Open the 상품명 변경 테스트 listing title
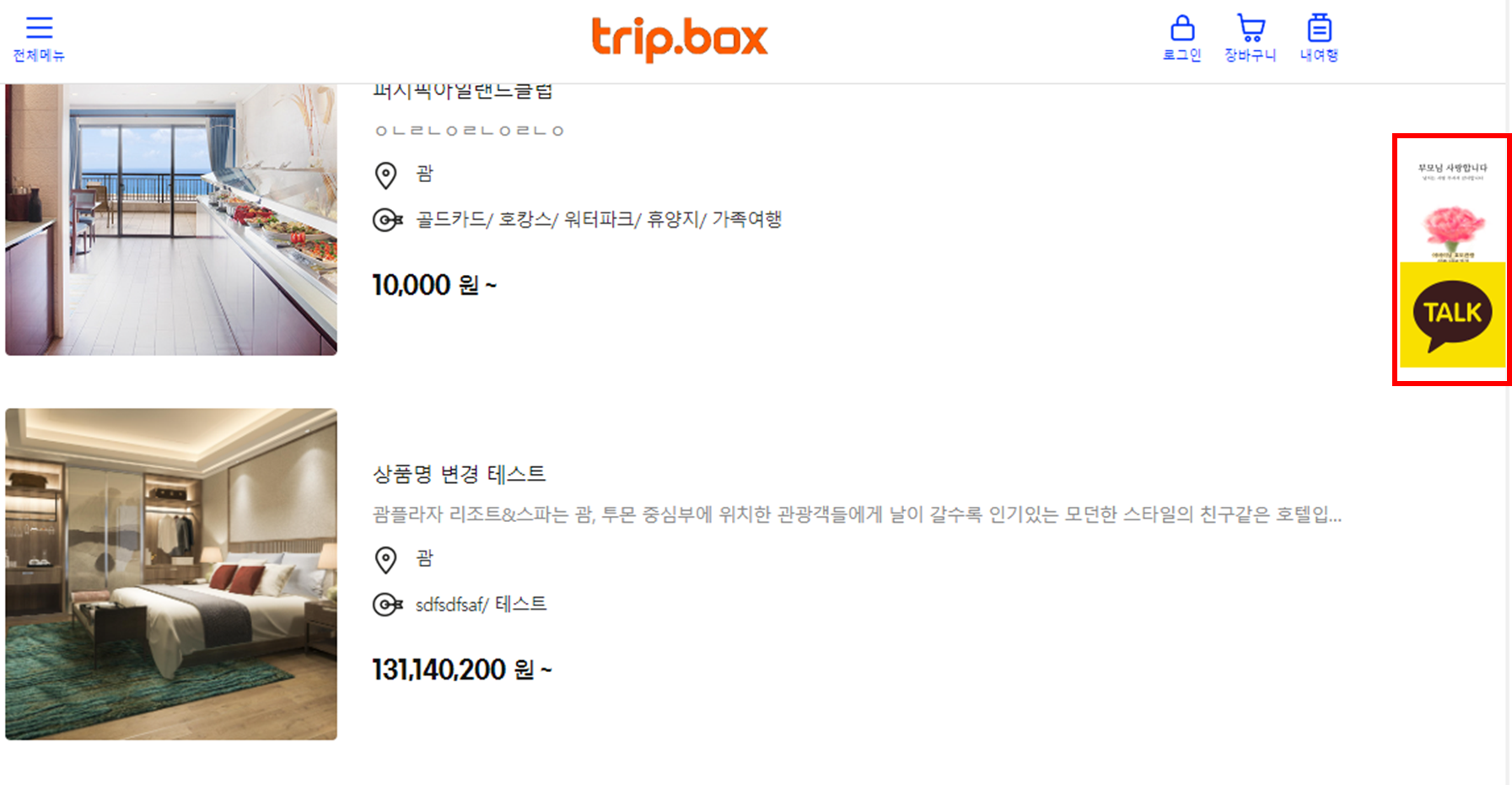Image resolution: width=1512 pixels, height=785 pixels. [x=459, y=474]
